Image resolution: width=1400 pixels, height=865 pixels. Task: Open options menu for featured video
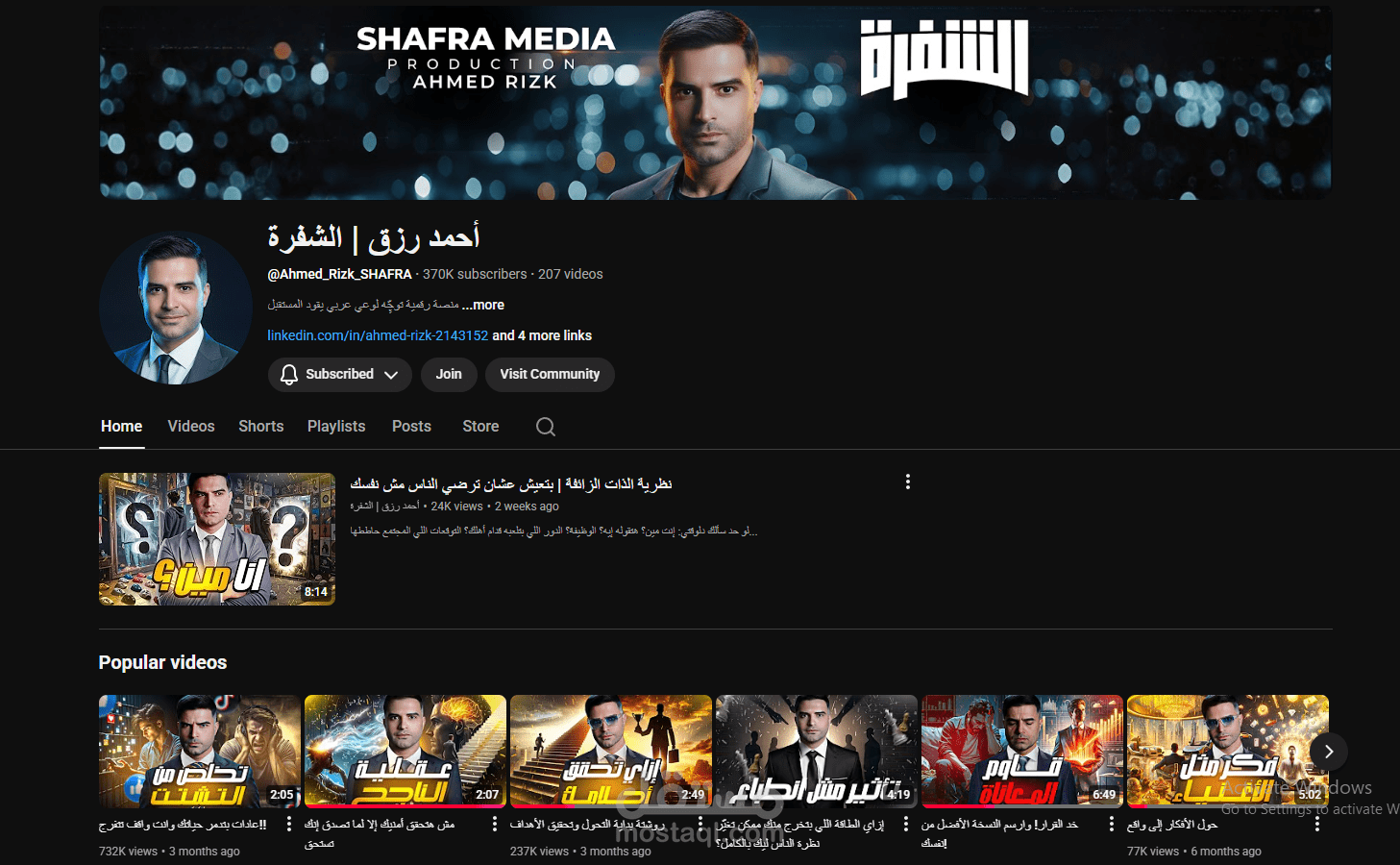pyautogui.click(x=907, y=481)
